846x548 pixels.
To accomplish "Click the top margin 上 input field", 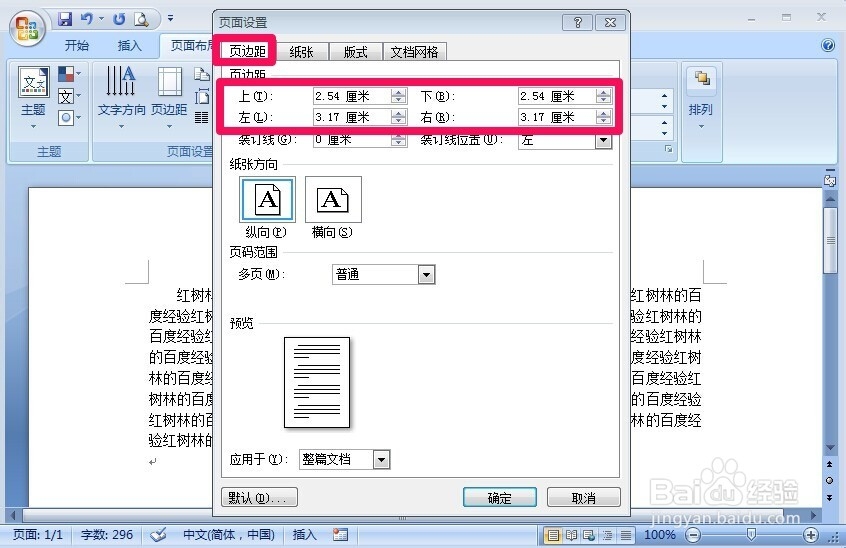I will click(x=352, y=96).
